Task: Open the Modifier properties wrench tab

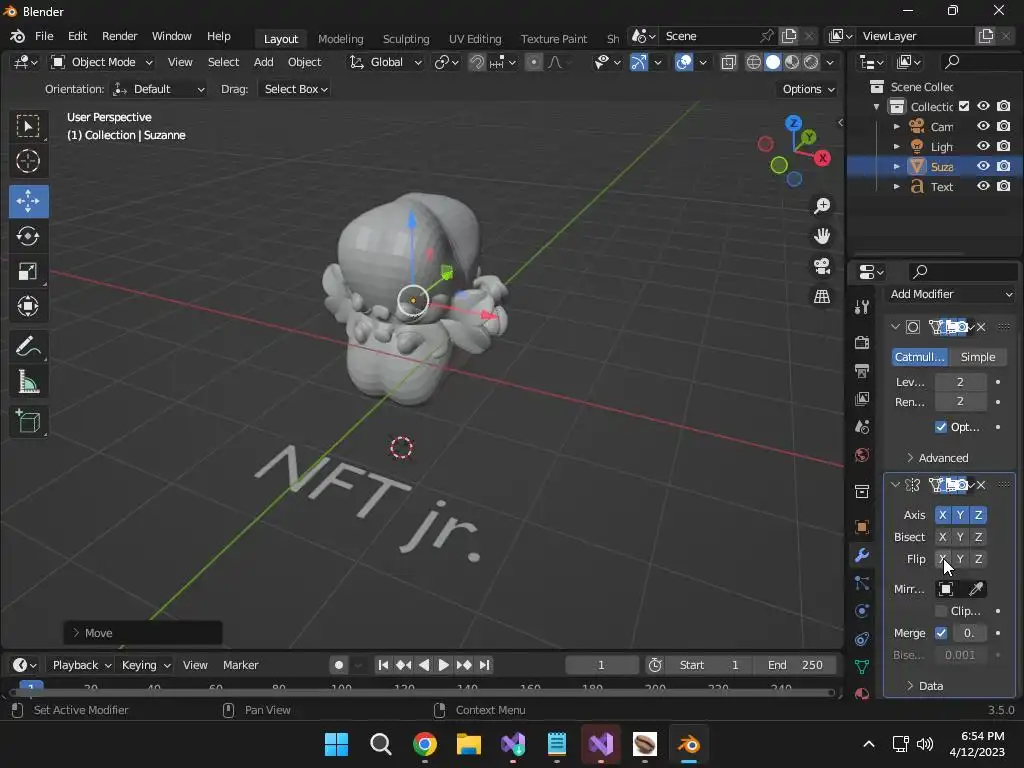Action: tap(862, 555)
